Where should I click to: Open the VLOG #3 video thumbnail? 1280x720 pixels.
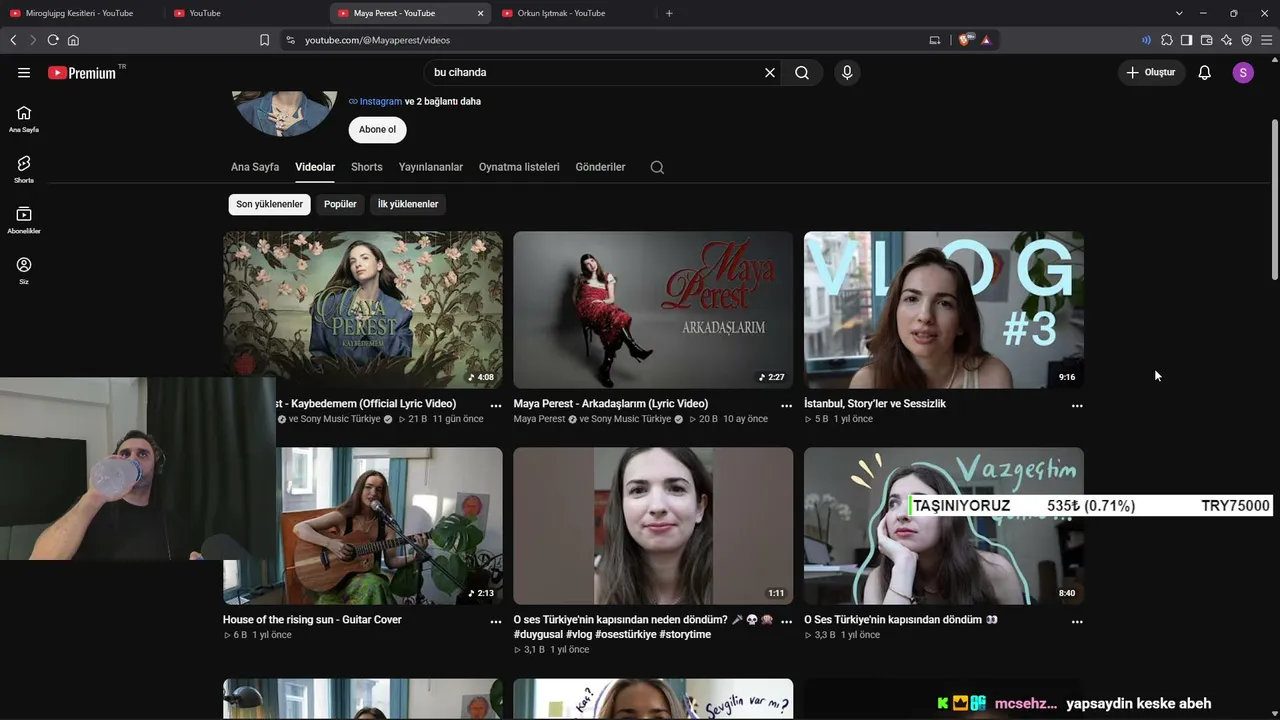coord(944,310)
